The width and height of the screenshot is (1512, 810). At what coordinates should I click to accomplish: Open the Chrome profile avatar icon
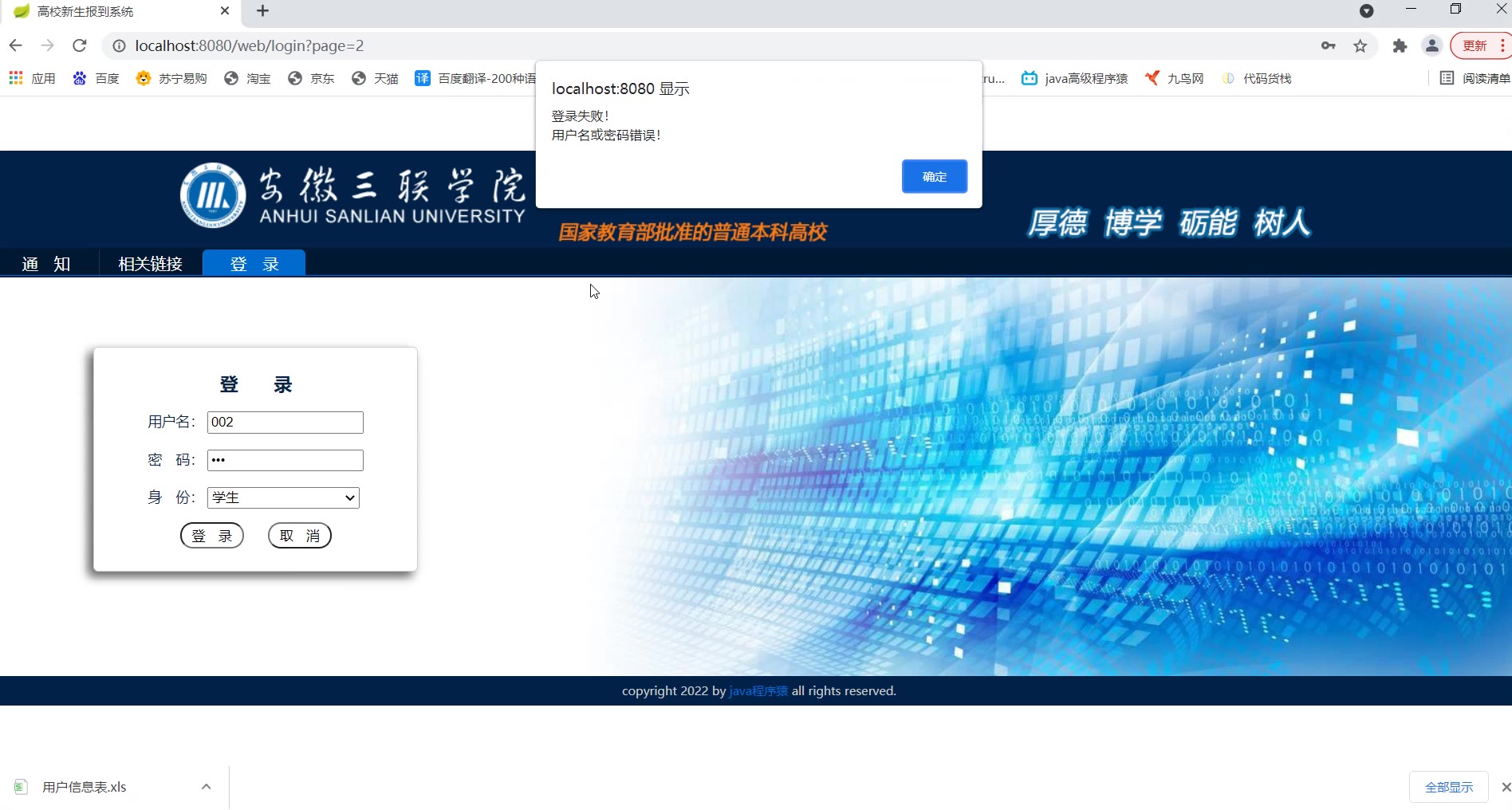point(1432,45)
